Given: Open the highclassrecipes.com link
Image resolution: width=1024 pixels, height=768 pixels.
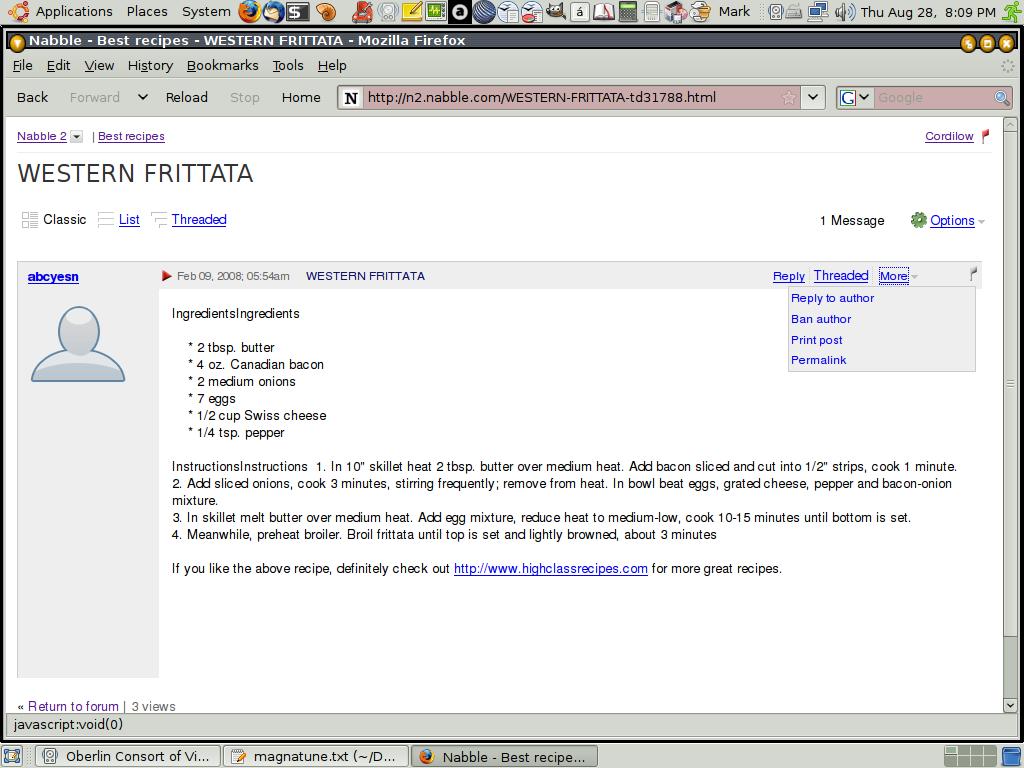Looking at the screenshot, I should [x=550, y=569].
